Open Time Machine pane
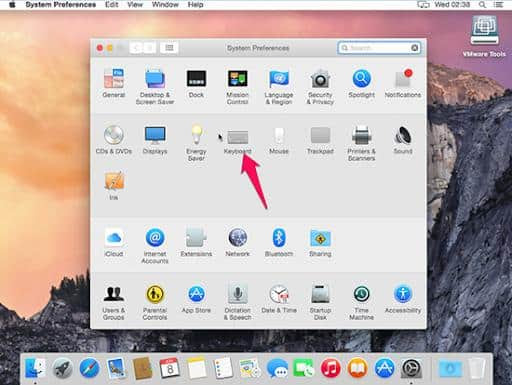 click(362, 303)
